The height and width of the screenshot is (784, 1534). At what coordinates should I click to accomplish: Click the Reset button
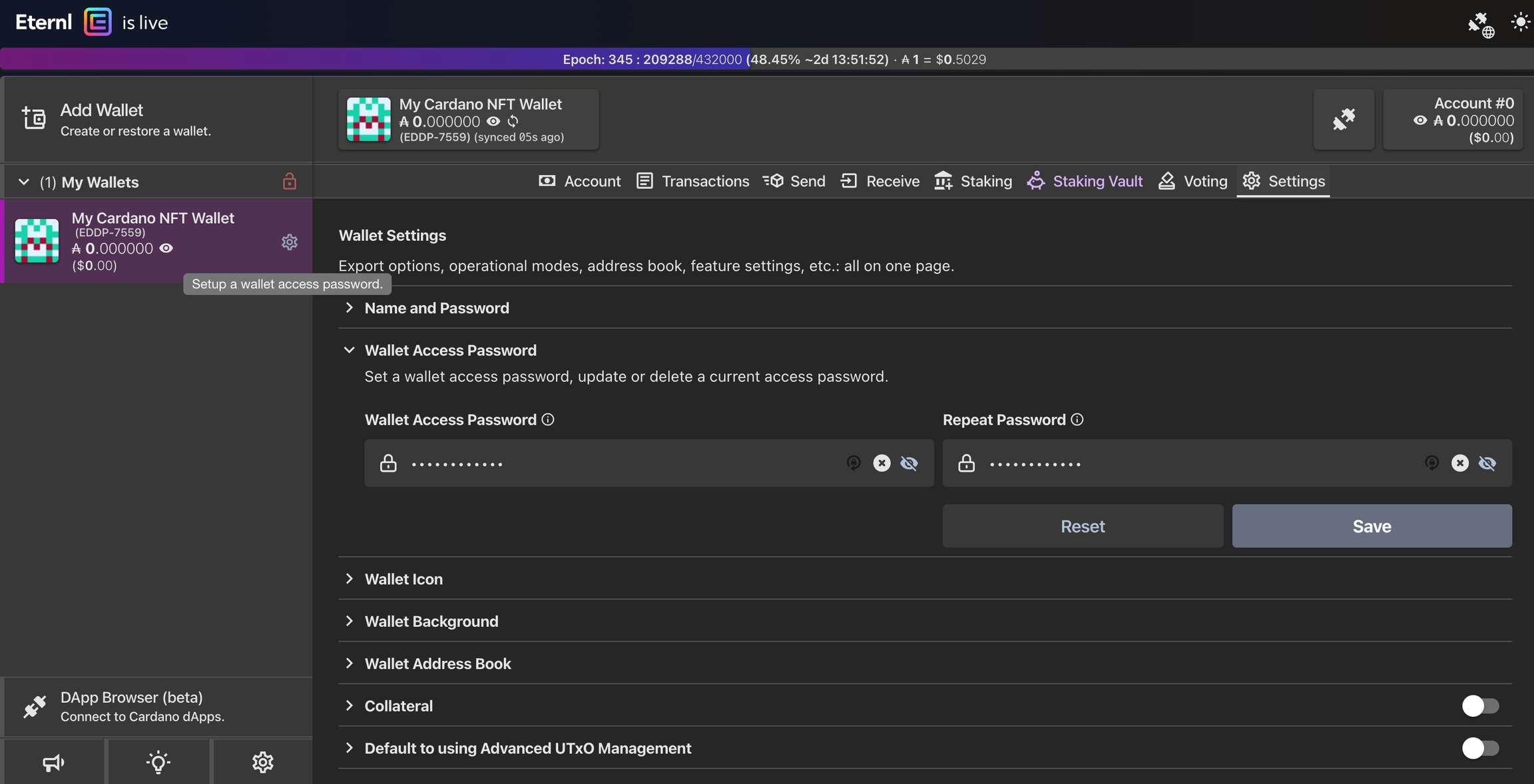[1083, 526]
